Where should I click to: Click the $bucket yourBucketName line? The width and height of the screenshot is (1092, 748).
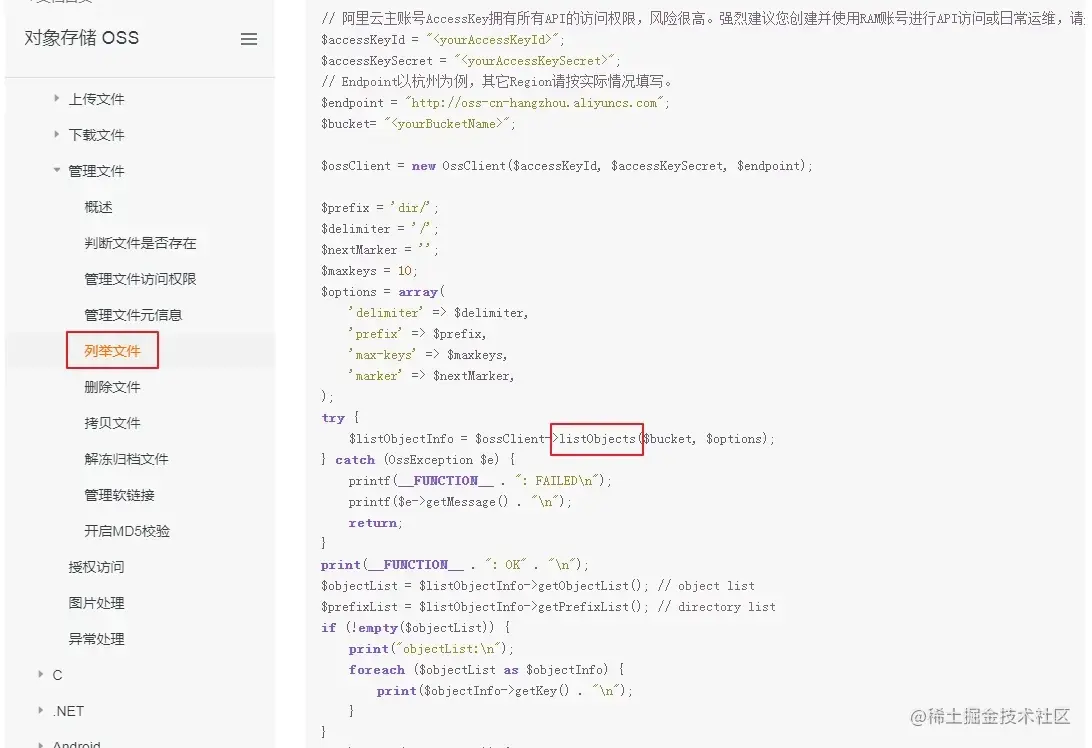tap(418, 123)
